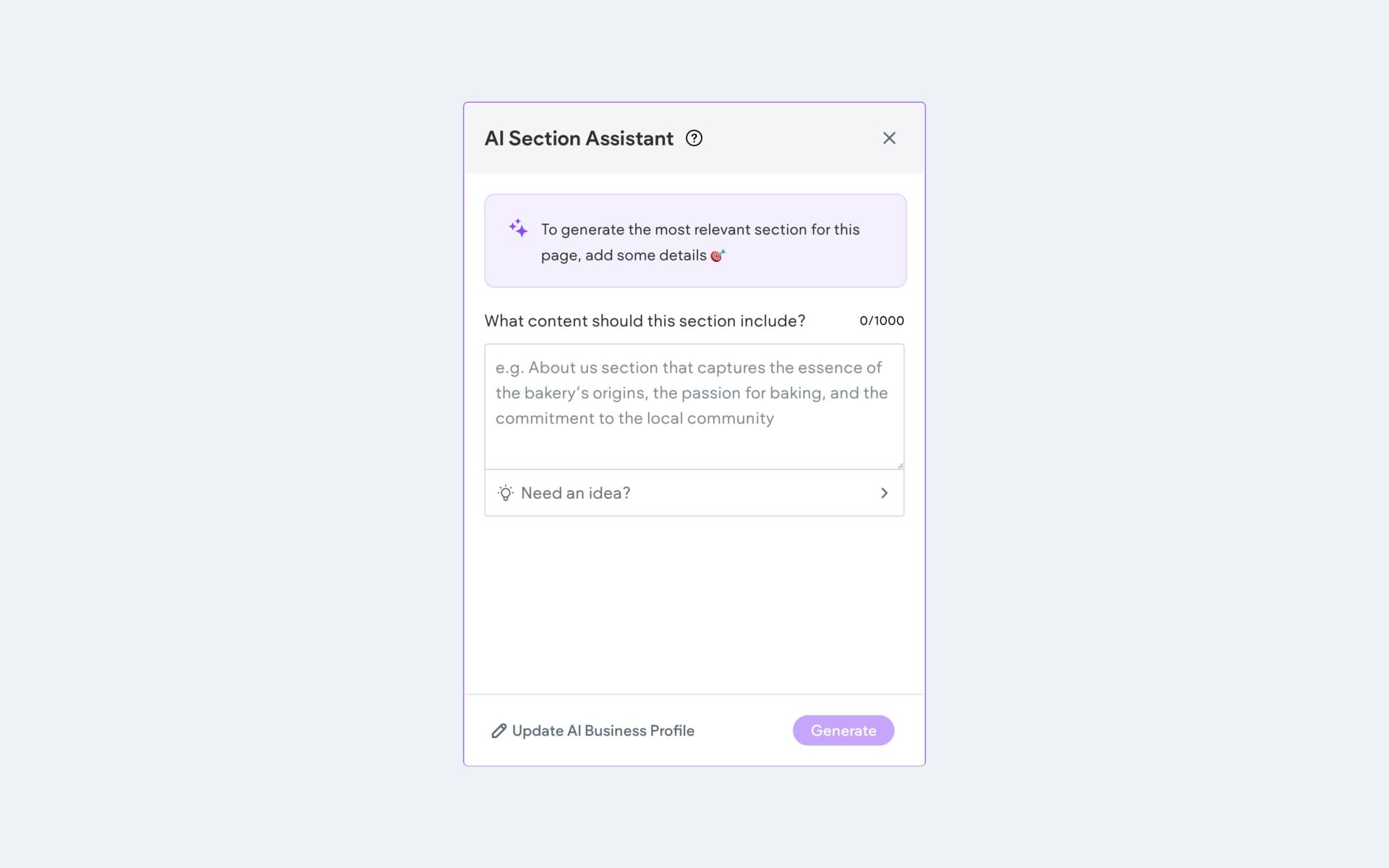Switch focus to the AI Section Assistant header

(x=579, y=138)
